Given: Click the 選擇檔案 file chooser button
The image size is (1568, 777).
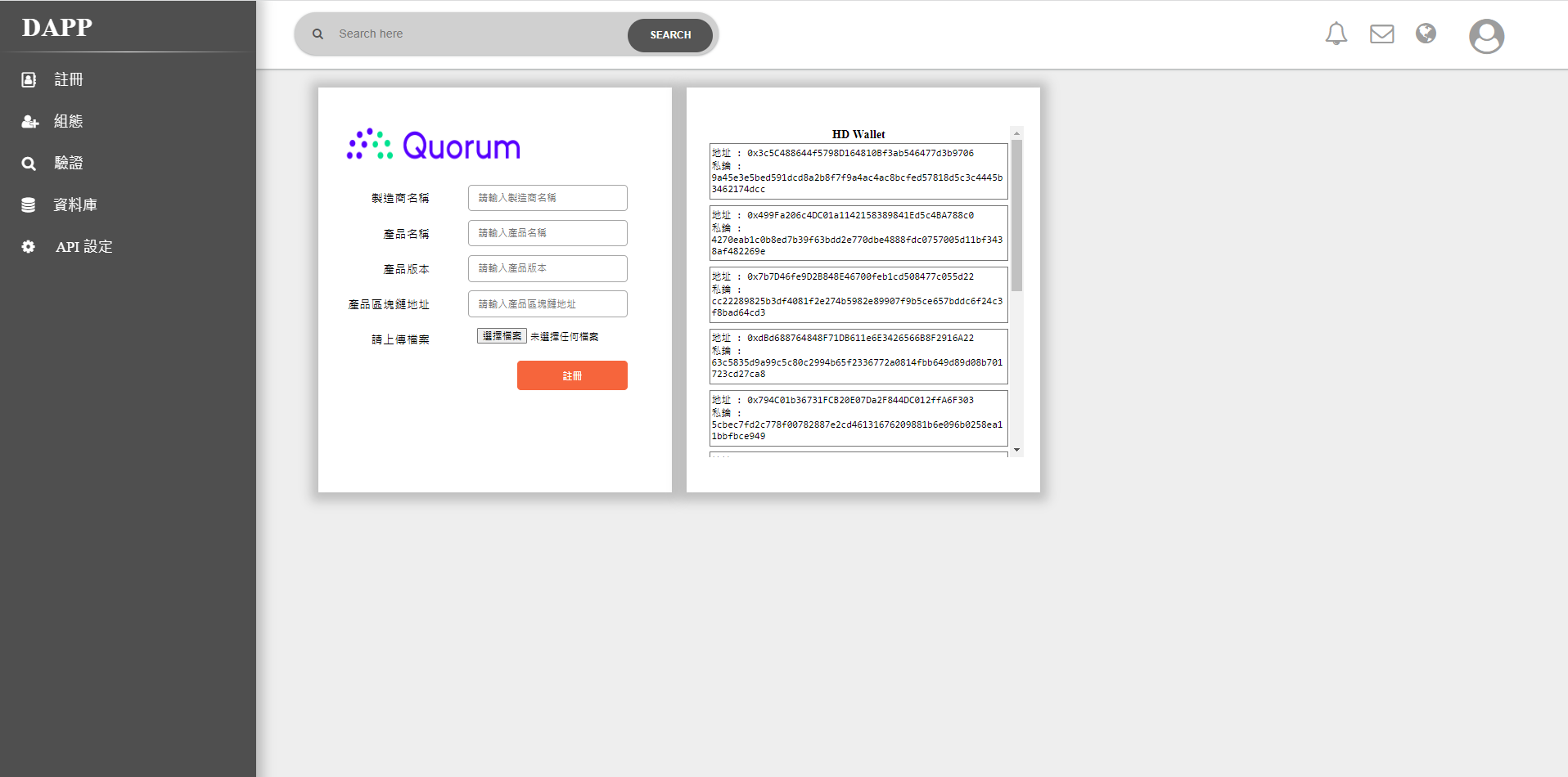Looking at the screenshot, I should click(502, 336).
